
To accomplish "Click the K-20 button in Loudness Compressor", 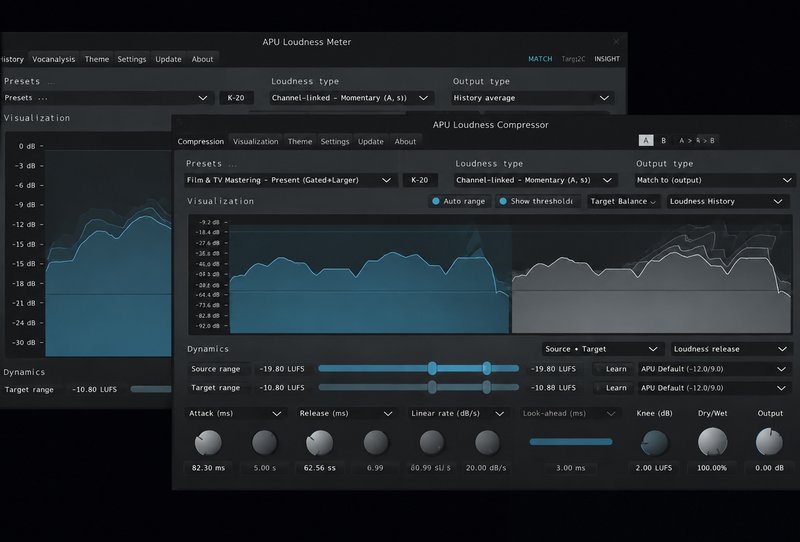I will coord(420,180).
